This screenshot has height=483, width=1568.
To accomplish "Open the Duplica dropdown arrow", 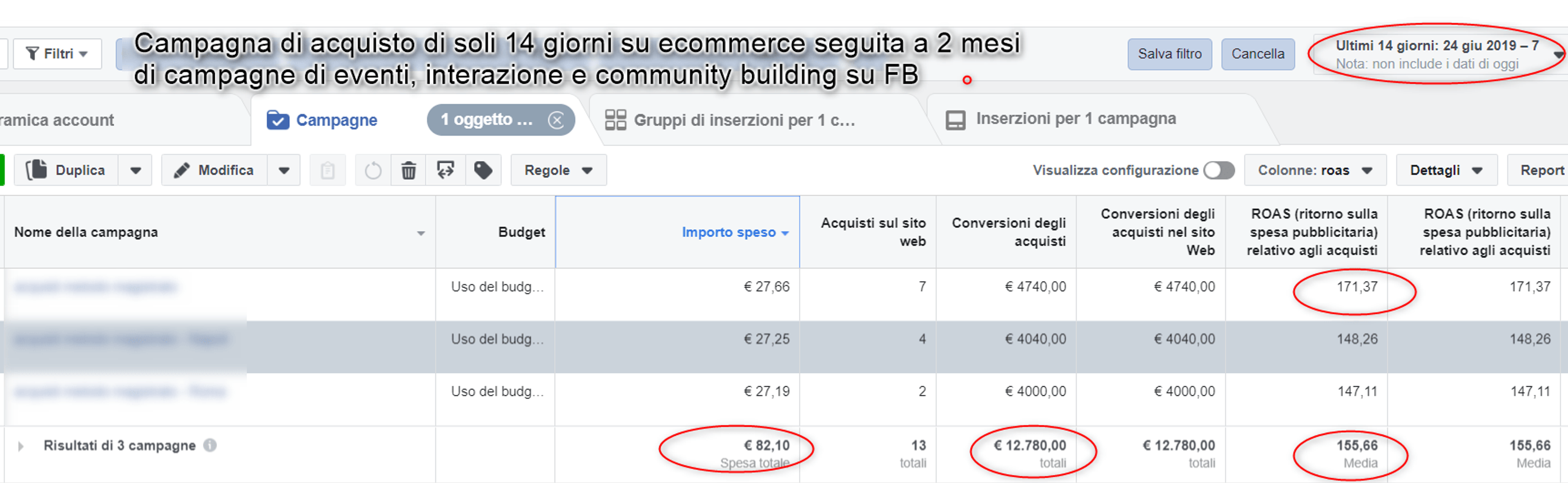I will [x=136, y=170].
